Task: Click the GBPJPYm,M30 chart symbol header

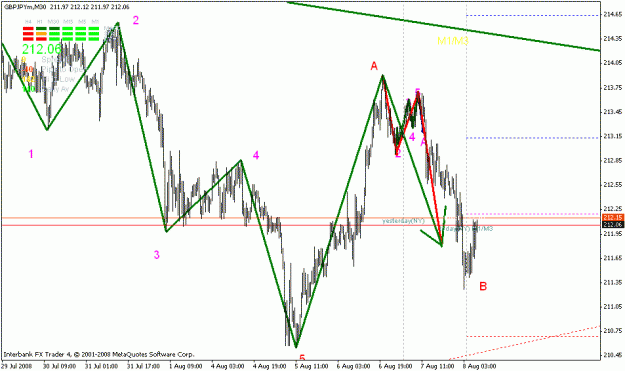Action: coord(25,7)
